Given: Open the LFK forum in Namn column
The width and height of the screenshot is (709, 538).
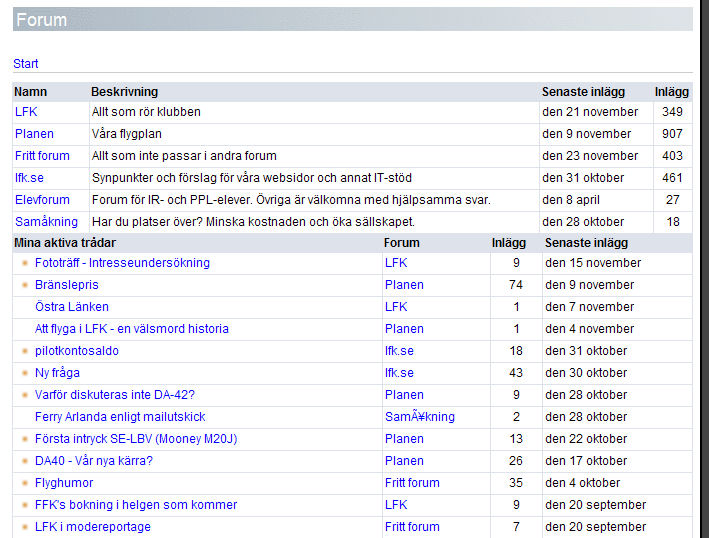Looking at the screenshot, I should coord(26,112).
